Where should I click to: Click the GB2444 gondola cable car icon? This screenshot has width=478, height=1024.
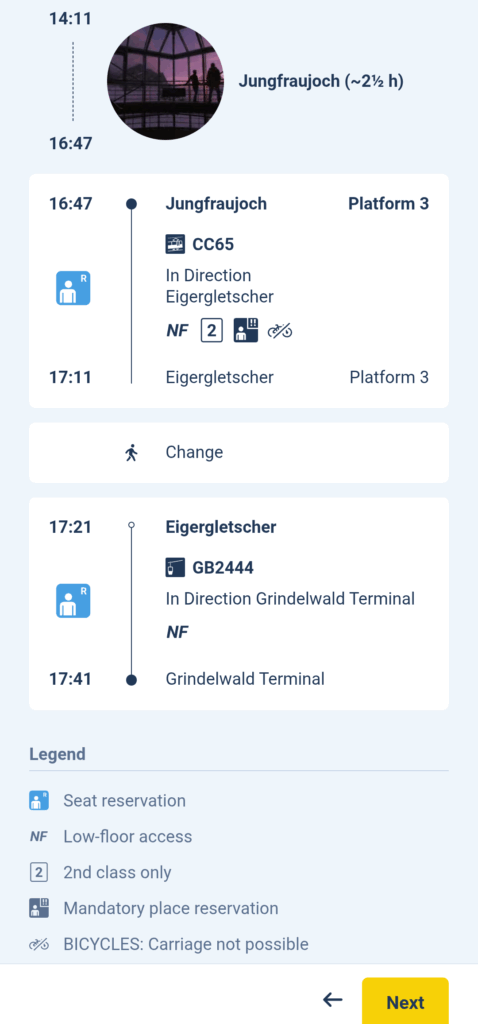(176, 568)
